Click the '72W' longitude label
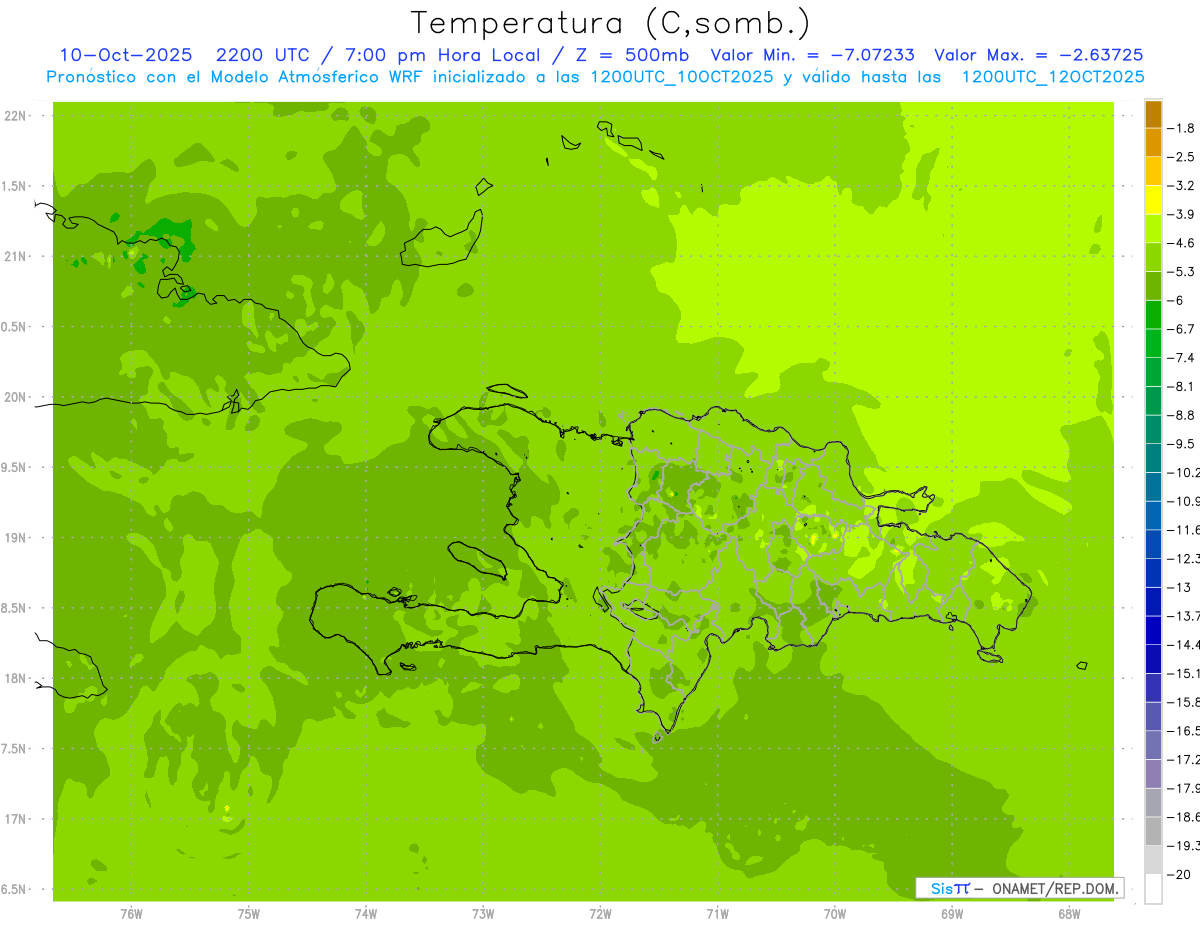Viewport: 1200px width, 927px height. click(x=601, y=913)
